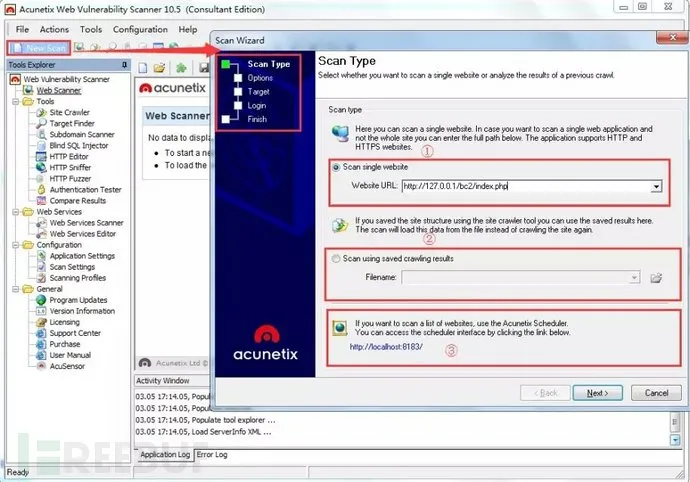The image size is (690, 482).
Task: Click the 'Populate tool explorer' log line
Action: (205, 420)
